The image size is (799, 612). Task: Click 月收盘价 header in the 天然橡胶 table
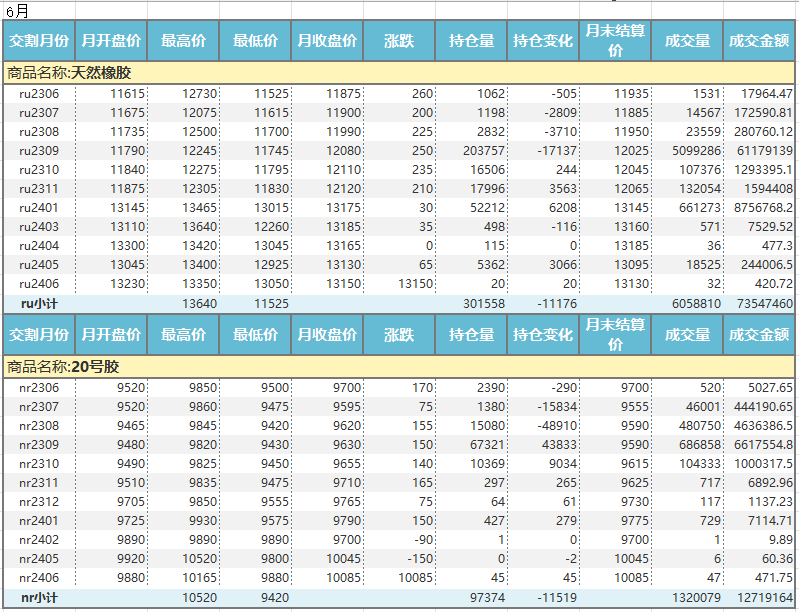click(x=327, y=41)
